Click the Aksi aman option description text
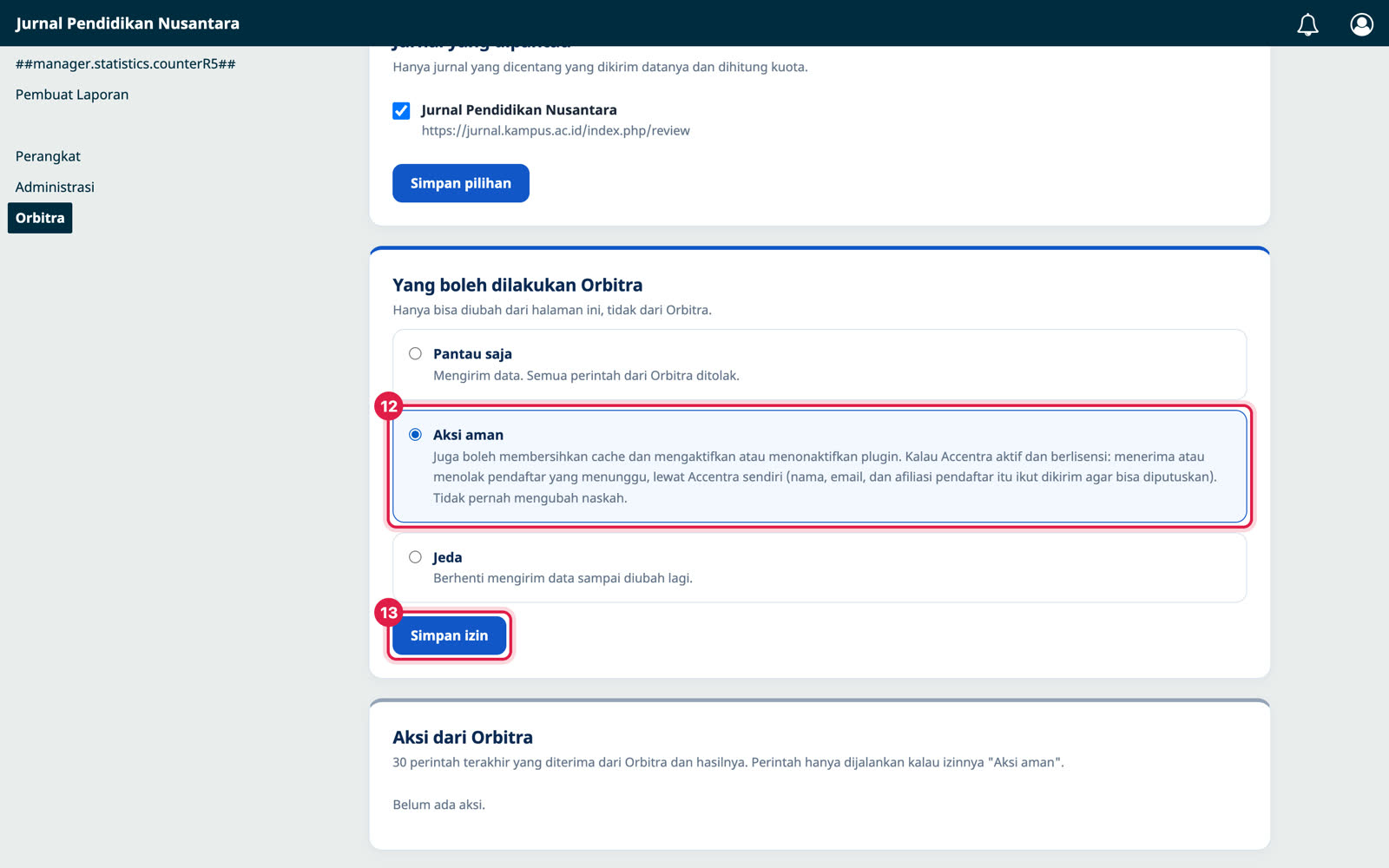 click(825, 477)
